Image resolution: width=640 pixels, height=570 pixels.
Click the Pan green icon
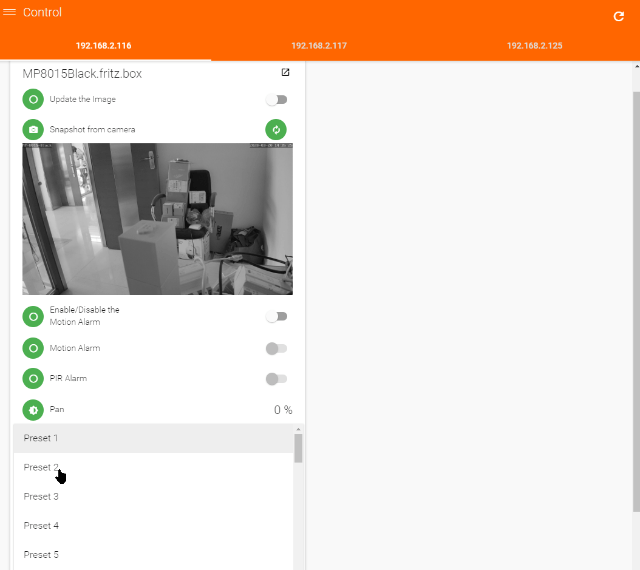33,409
